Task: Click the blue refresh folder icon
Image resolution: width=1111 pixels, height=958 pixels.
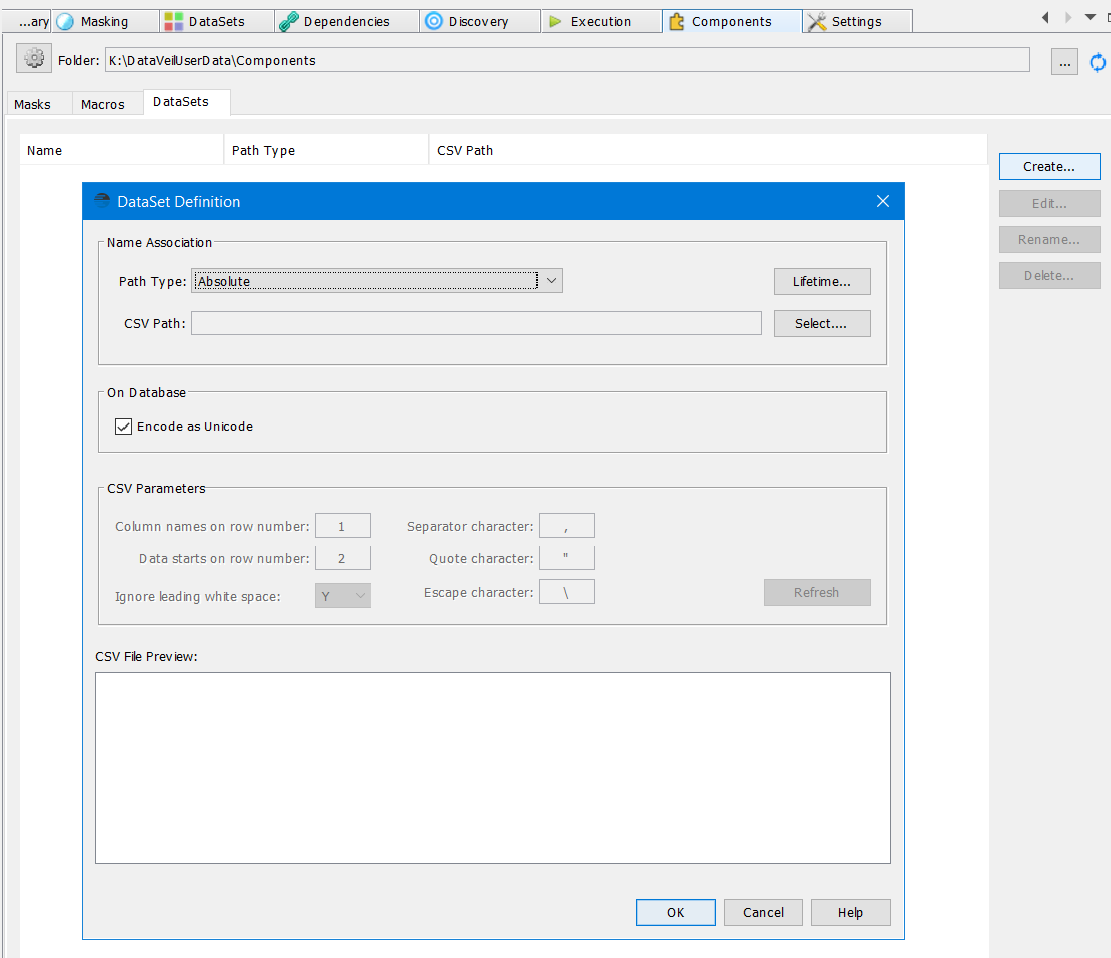Action: [1098, 62]
